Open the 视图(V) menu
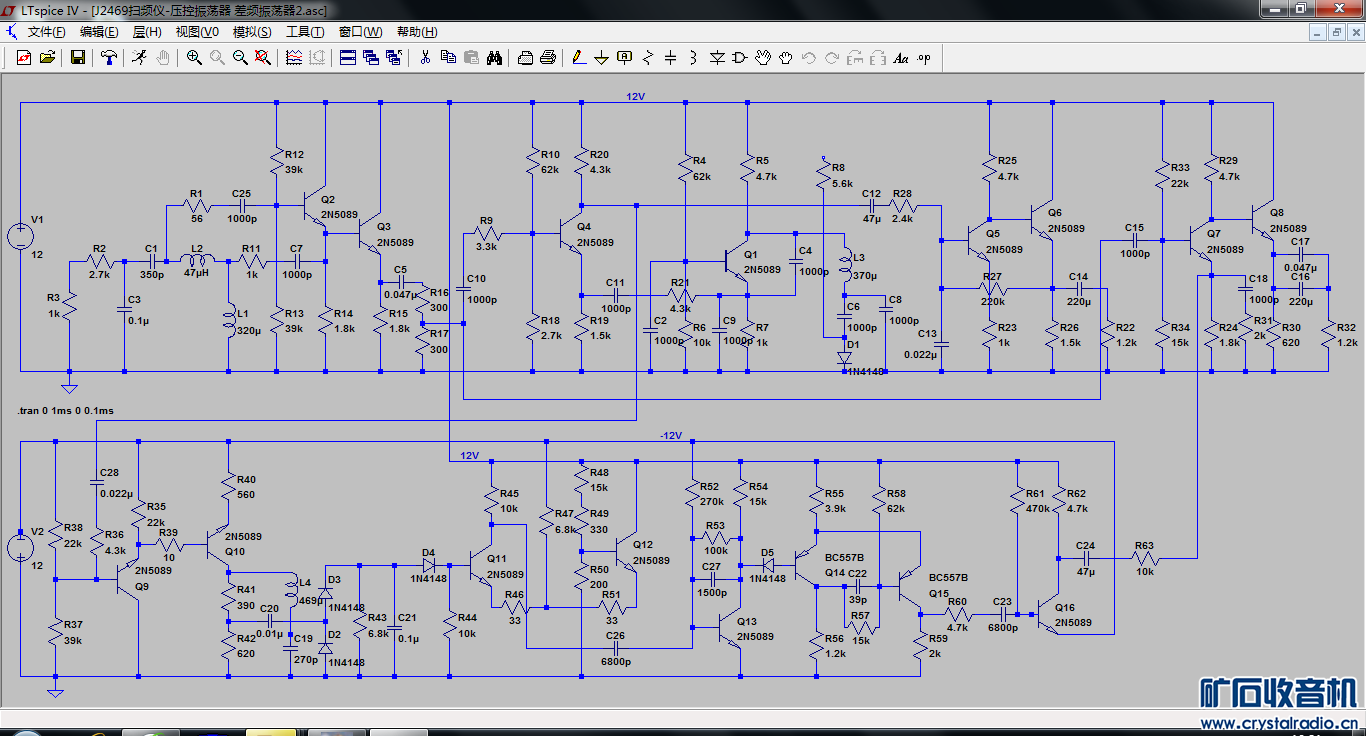Image resolution: width=1366 pixels, height=736 pixels. click(x=197, y=32)
